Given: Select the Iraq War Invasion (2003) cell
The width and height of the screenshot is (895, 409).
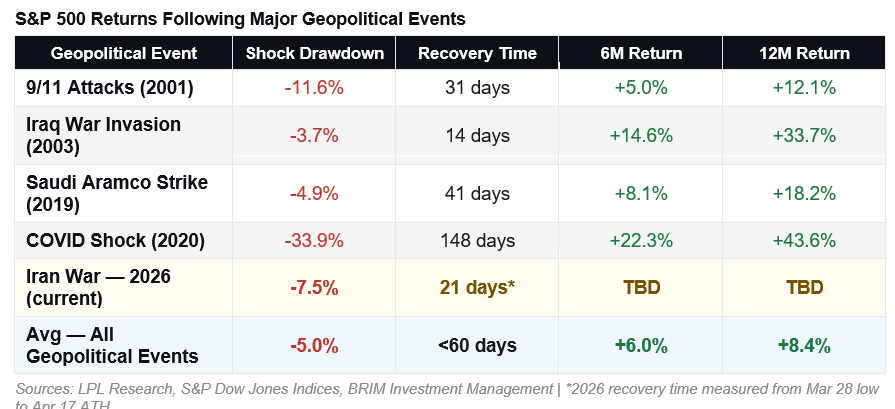Looking at the screenshot, I should pyautogui.click(x=102, y=135).
